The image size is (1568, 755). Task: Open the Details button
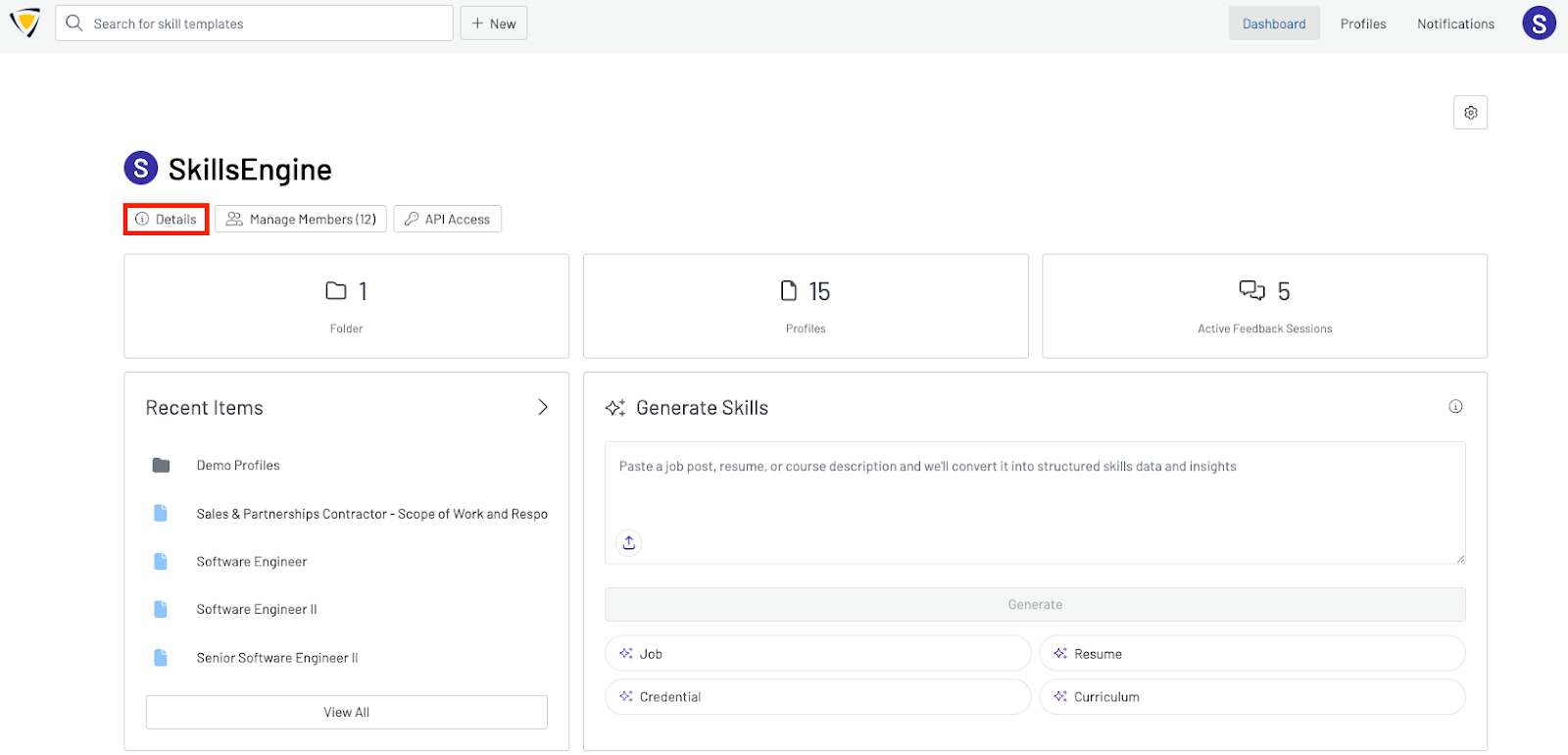click(167, 220)
